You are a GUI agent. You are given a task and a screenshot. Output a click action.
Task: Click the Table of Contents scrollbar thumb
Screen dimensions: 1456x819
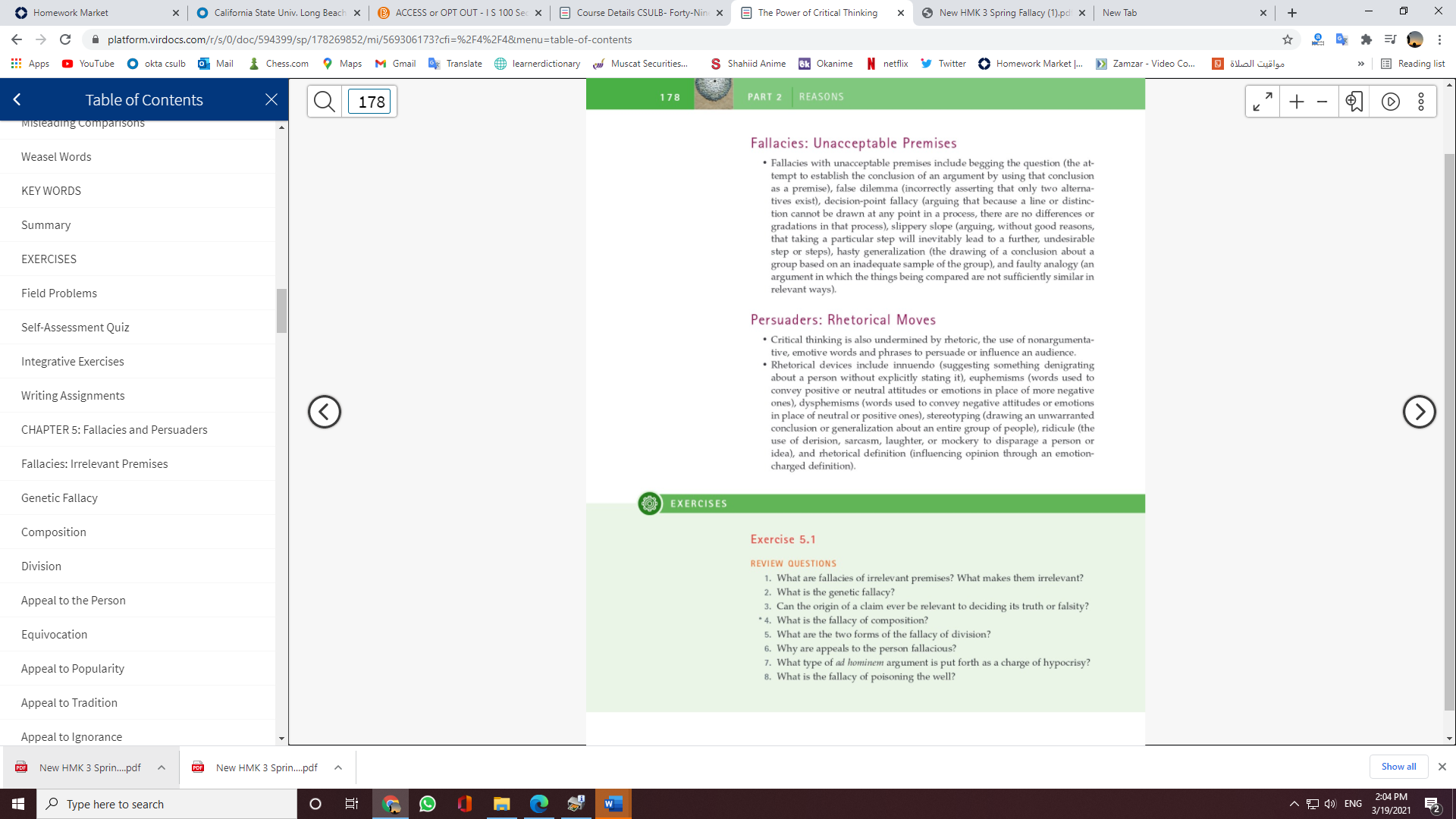281,310
